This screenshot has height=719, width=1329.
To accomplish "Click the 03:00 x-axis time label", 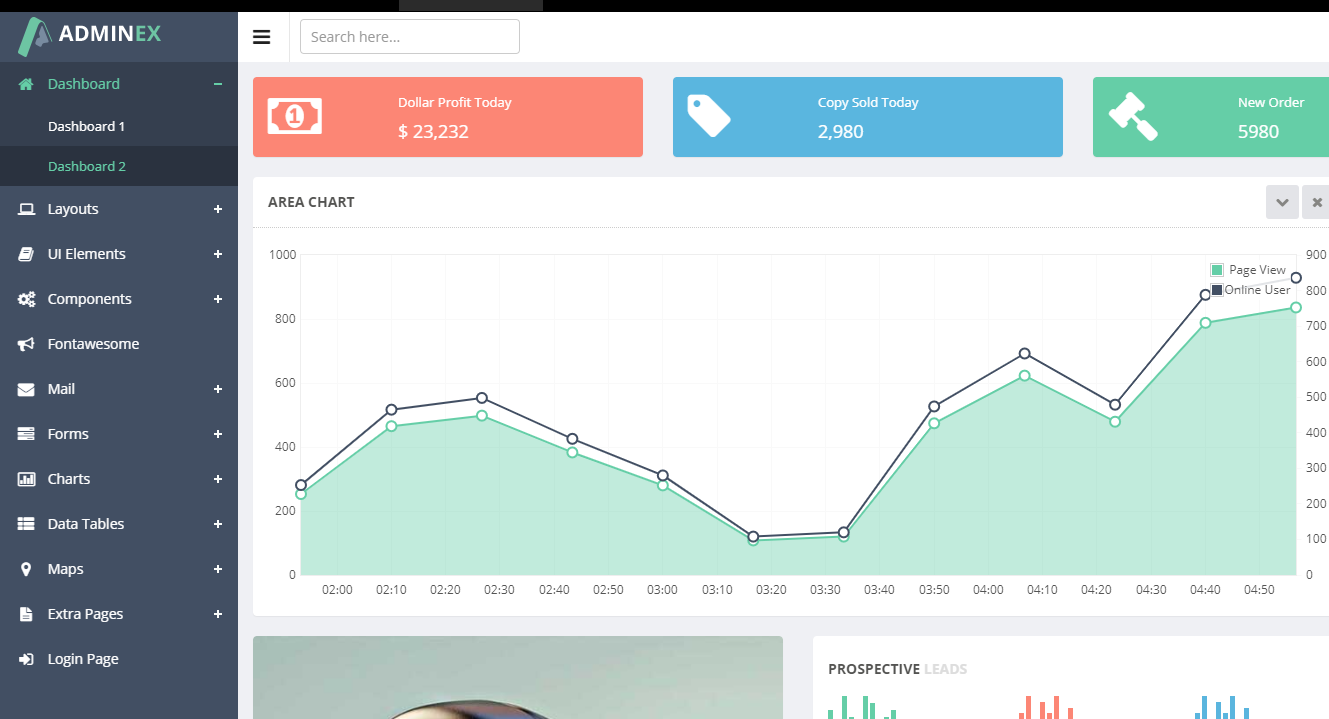I will pos(662,590).
